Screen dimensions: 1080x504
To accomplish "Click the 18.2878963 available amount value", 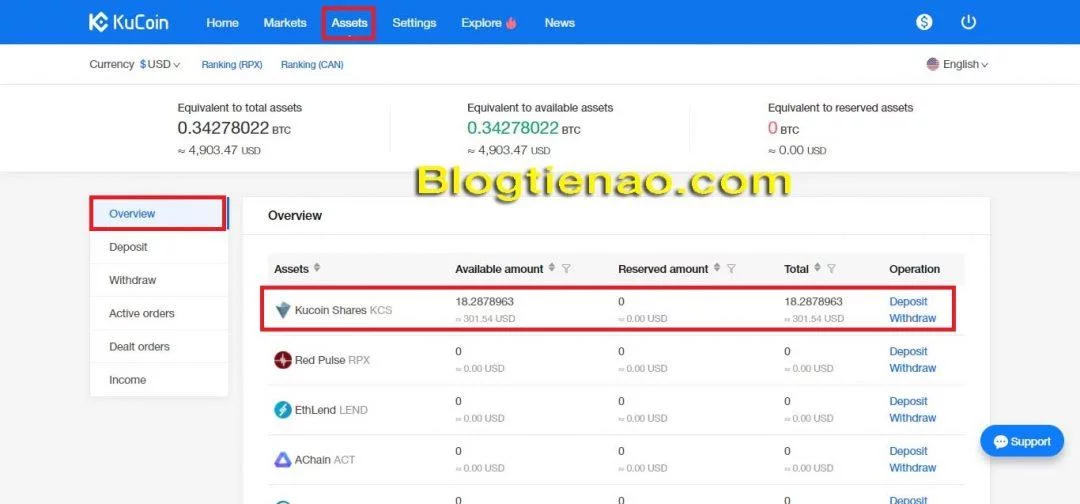I will (484, 302).
